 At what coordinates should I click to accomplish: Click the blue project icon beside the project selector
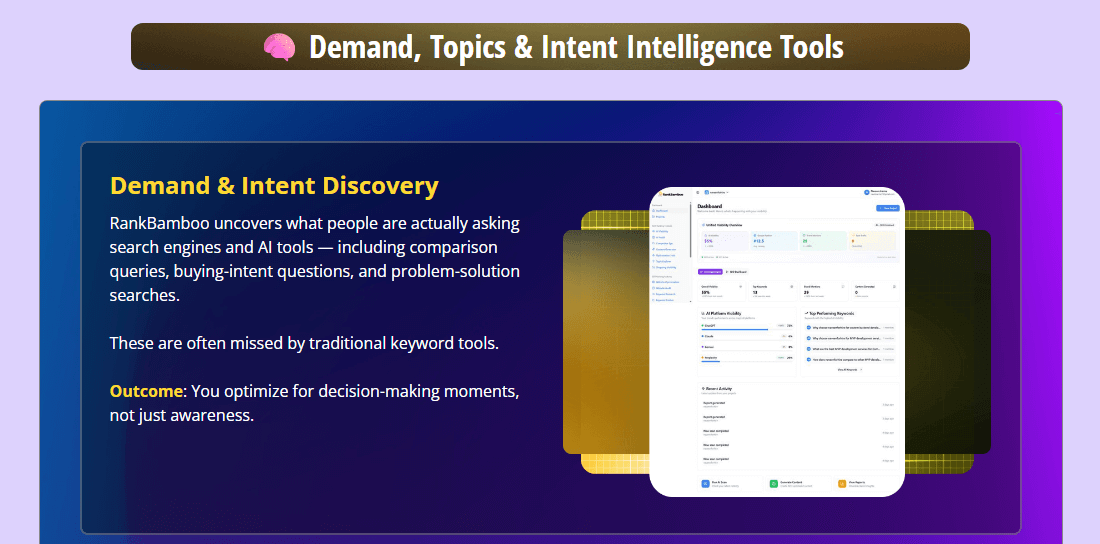[706, 192]
